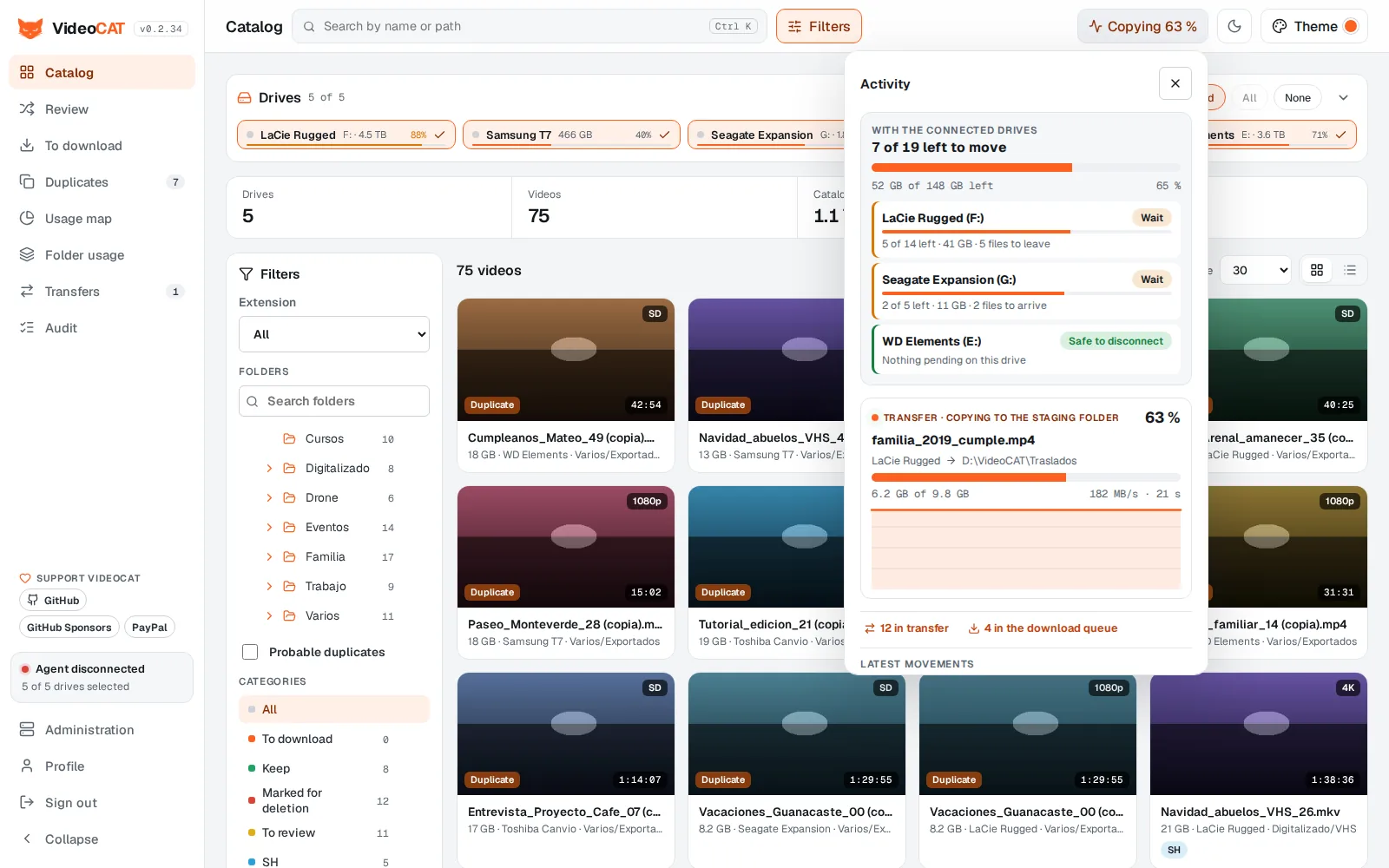Open the Cumpleanos_Mateo_49 video thumbnail

[566, 359]
